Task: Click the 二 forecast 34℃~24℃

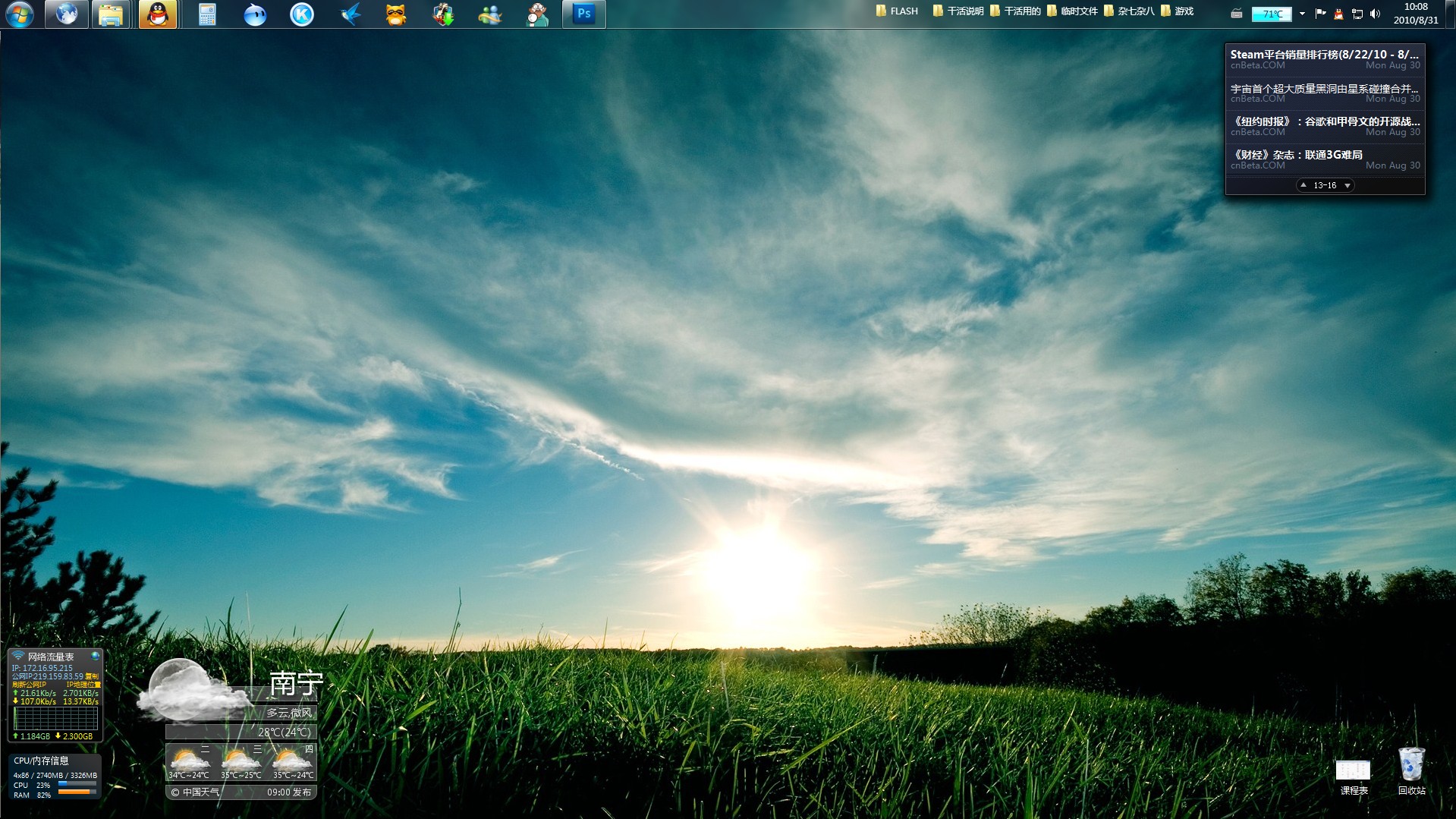Action: 189,762
